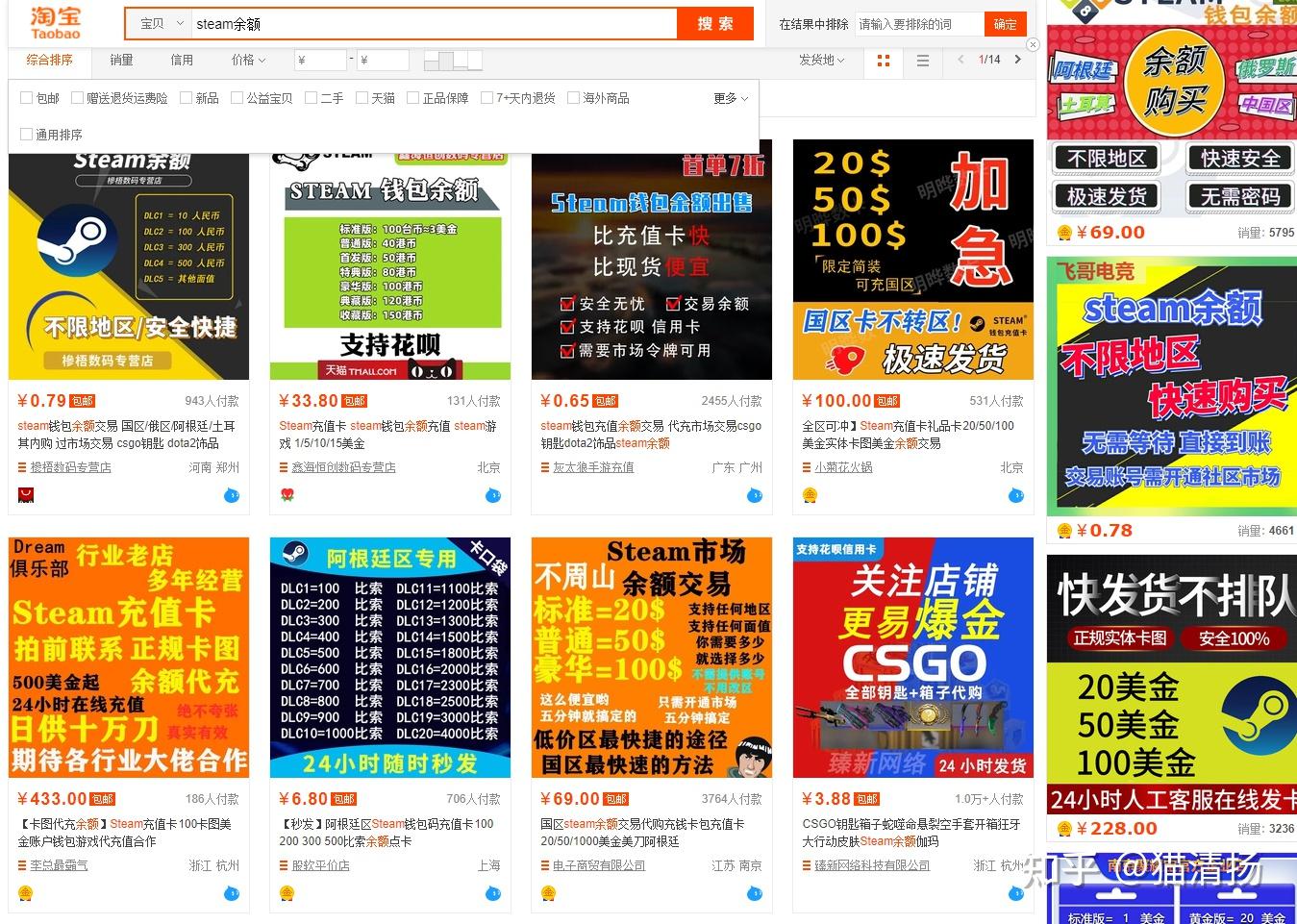Expand the 发货地 location dropdown
Screen dimensions: 1297x924
pyautogui.click(x=822, y=60)
